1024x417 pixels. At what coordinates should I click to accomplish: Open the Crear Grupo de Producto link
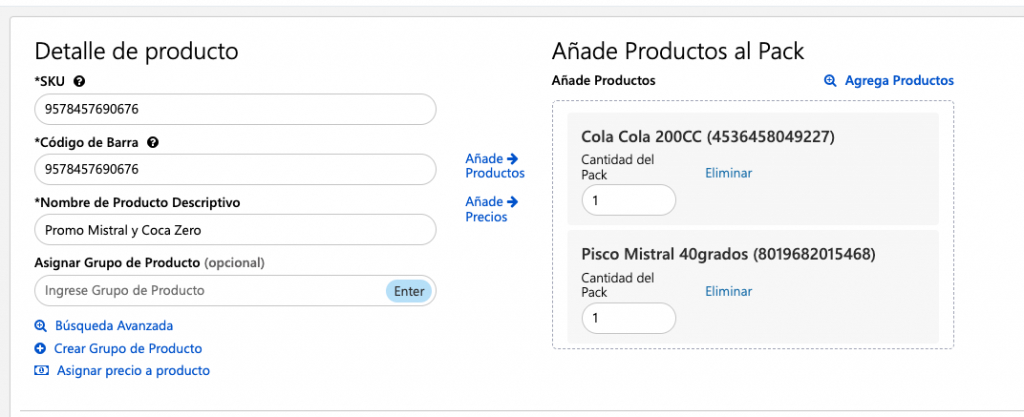[128, 348]
